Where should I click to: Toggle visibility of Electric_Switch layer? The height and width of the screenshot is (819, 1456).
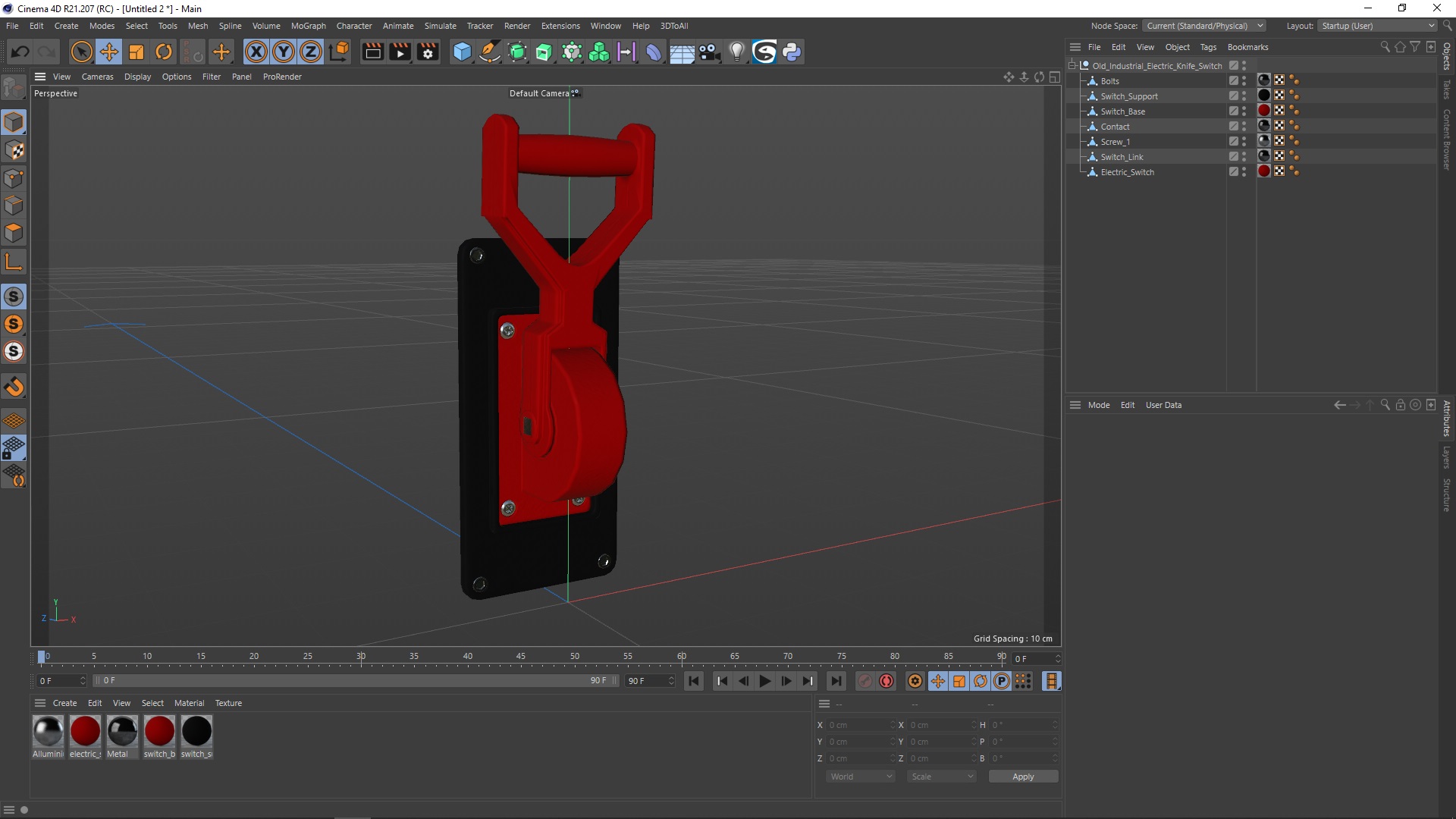tap(1244, 169)
